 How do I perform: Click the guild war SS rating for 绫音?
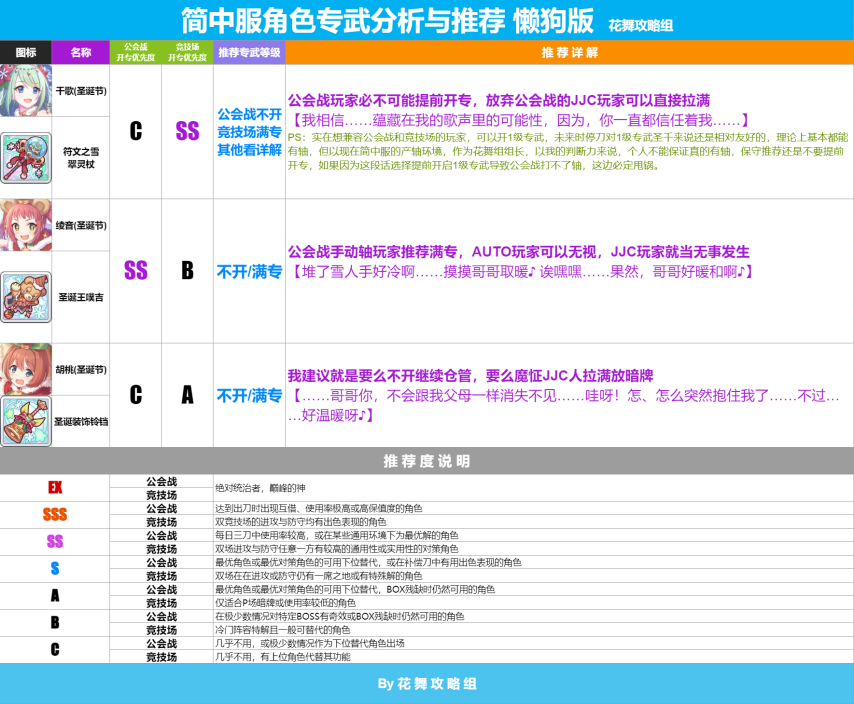(x=136, y=271)
